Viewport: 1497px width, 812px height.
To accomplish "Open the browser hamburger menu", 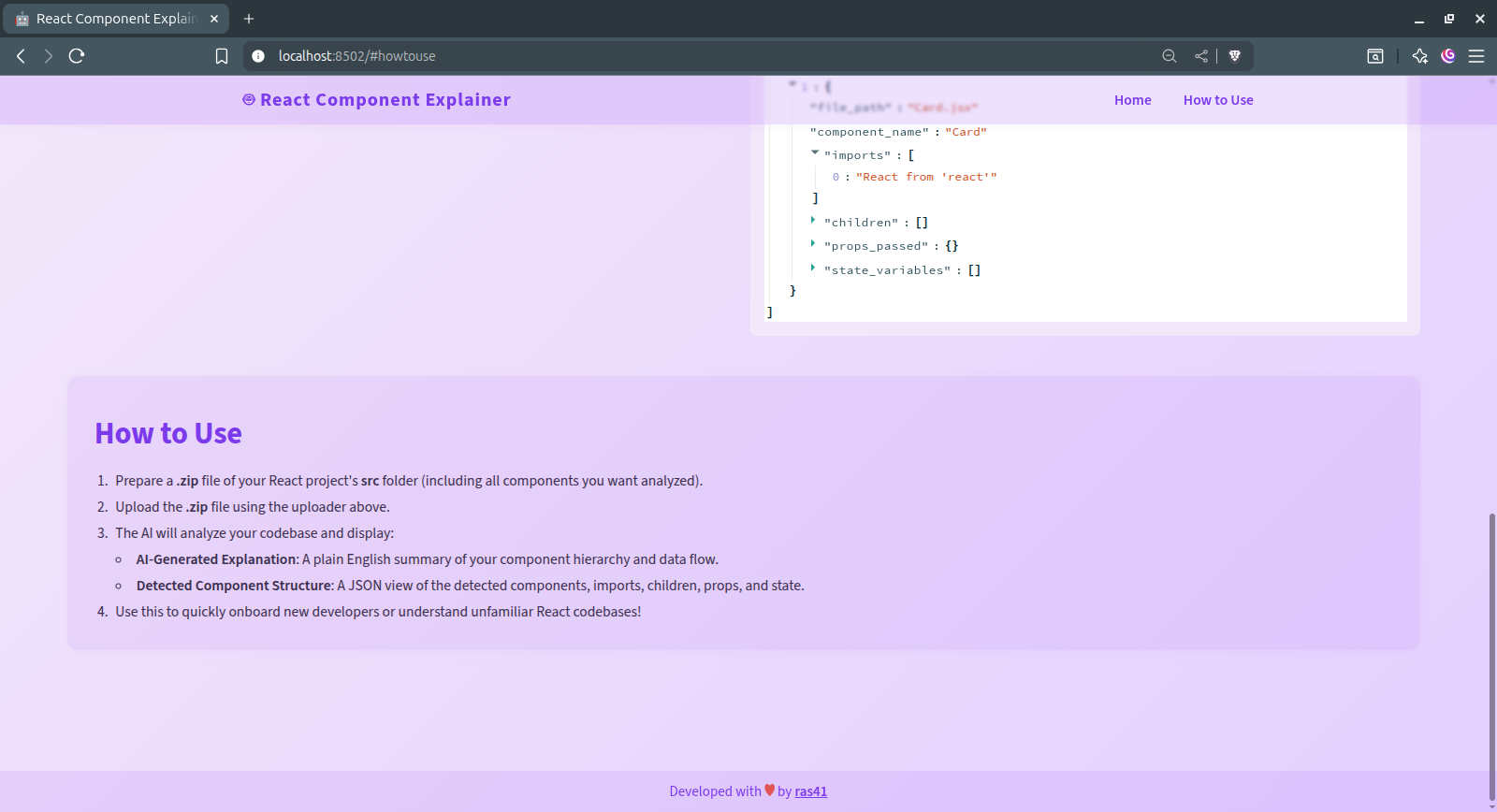I will pos(1476,56).
